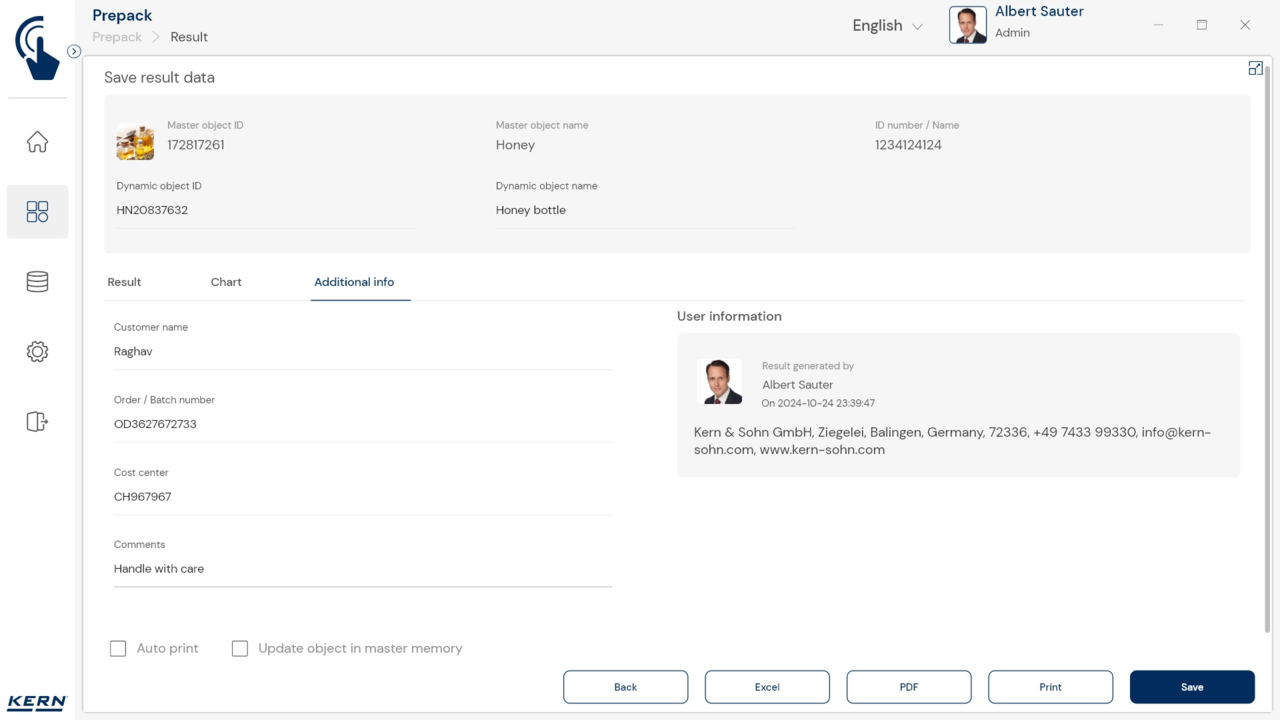Switch to the Chart tab
Image resolution: width=1280 pixels, height=720 pixels.
tap(226, 282)
